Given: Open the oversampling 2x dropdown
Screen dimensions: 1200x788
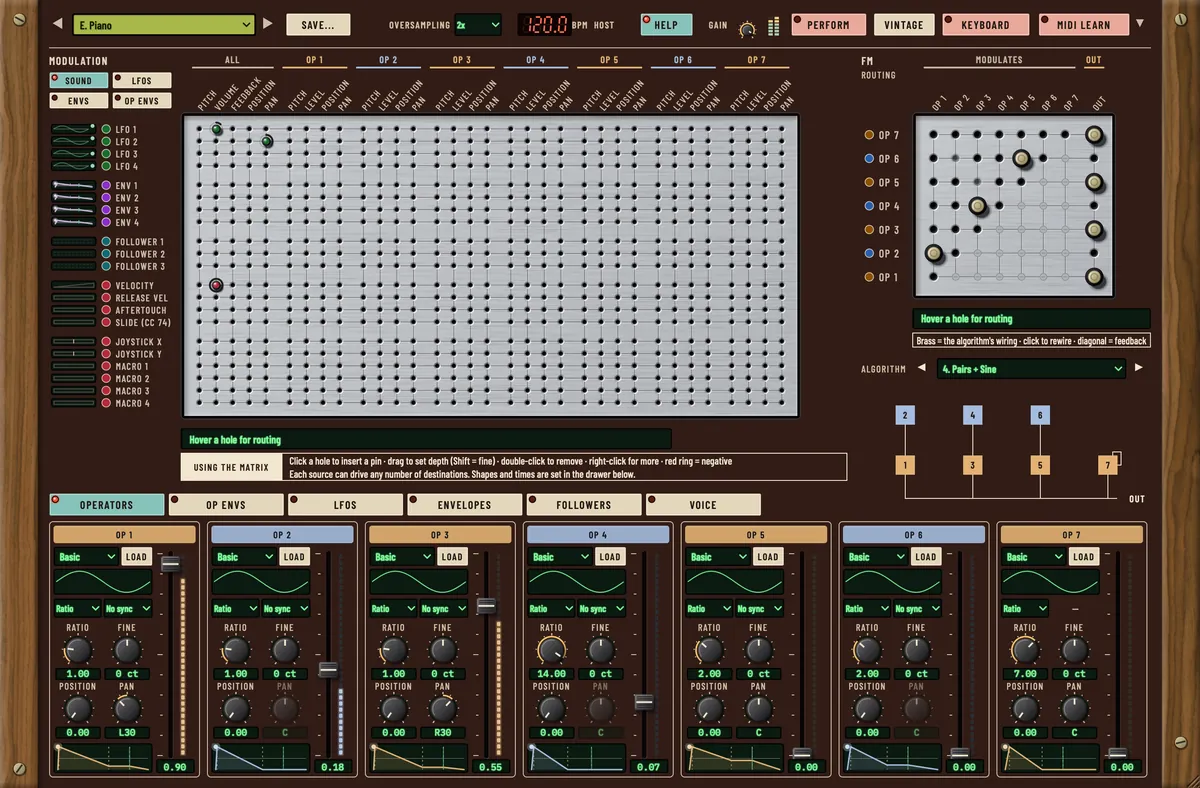Looking at the screenshot, I should pos(477,24).
